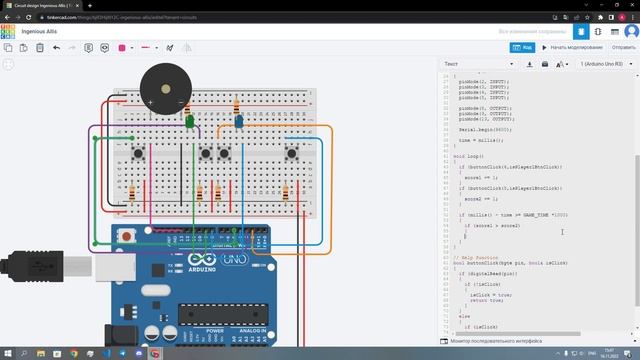Open Windows taskbar search
640x360 pixels.
pyautogui.click(x=24, y=353)
